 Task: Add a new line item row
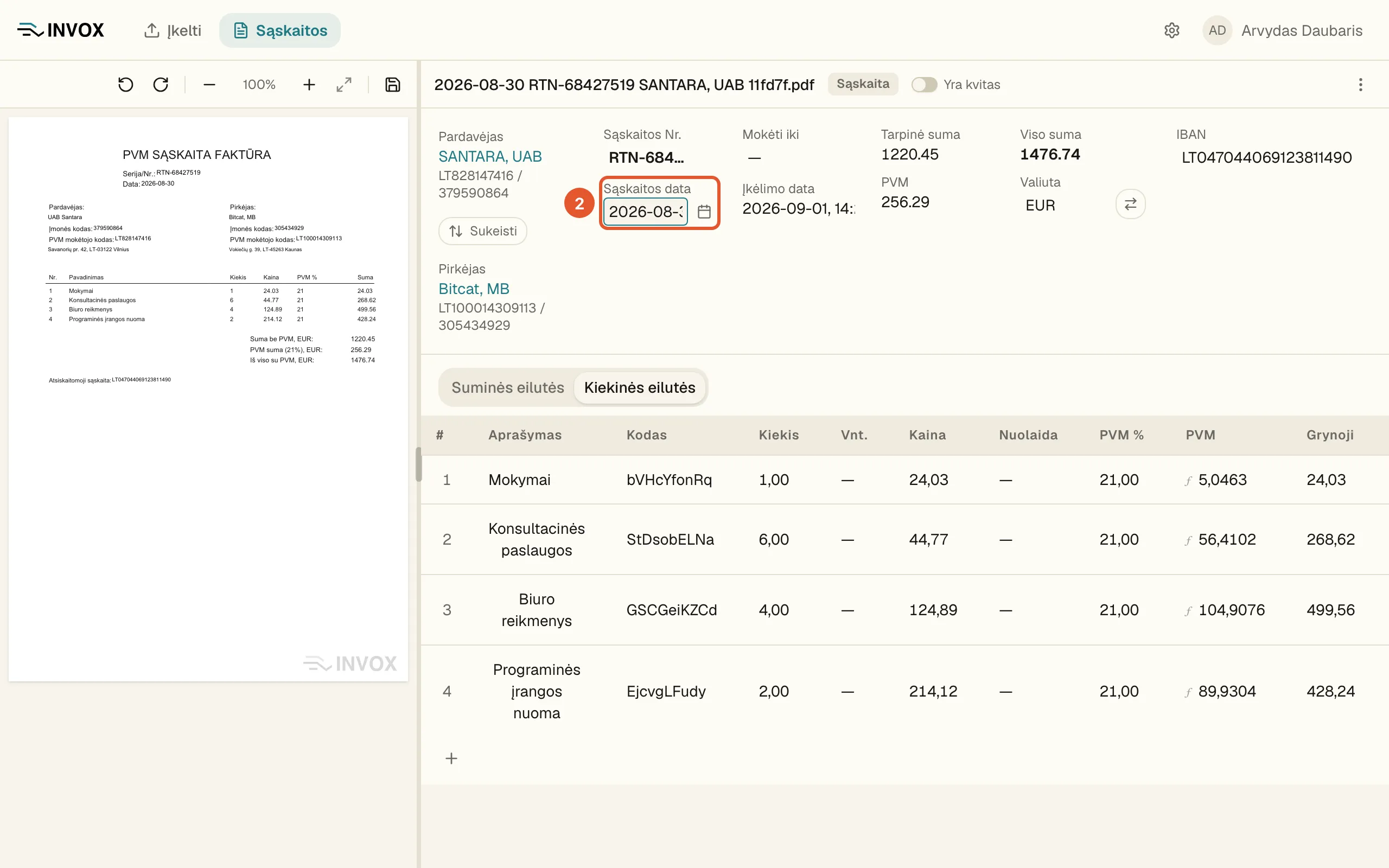(452, 758)
